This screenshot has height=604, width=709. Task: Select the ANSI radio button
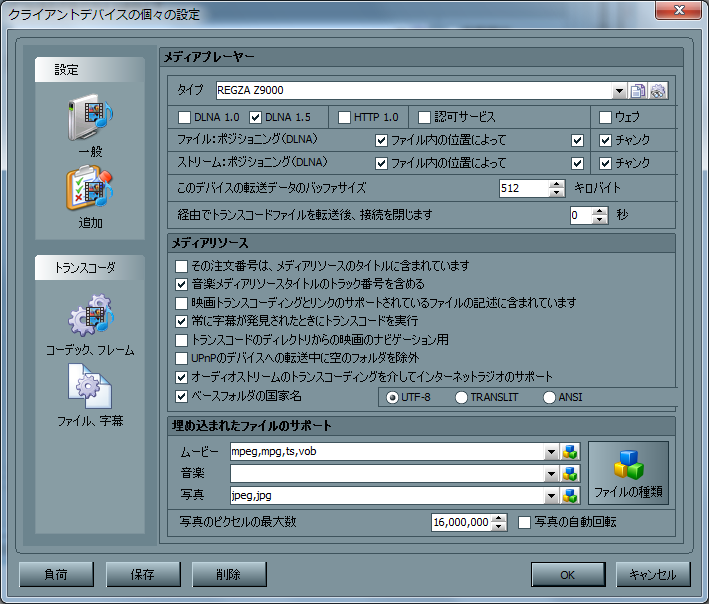[549, 397]
